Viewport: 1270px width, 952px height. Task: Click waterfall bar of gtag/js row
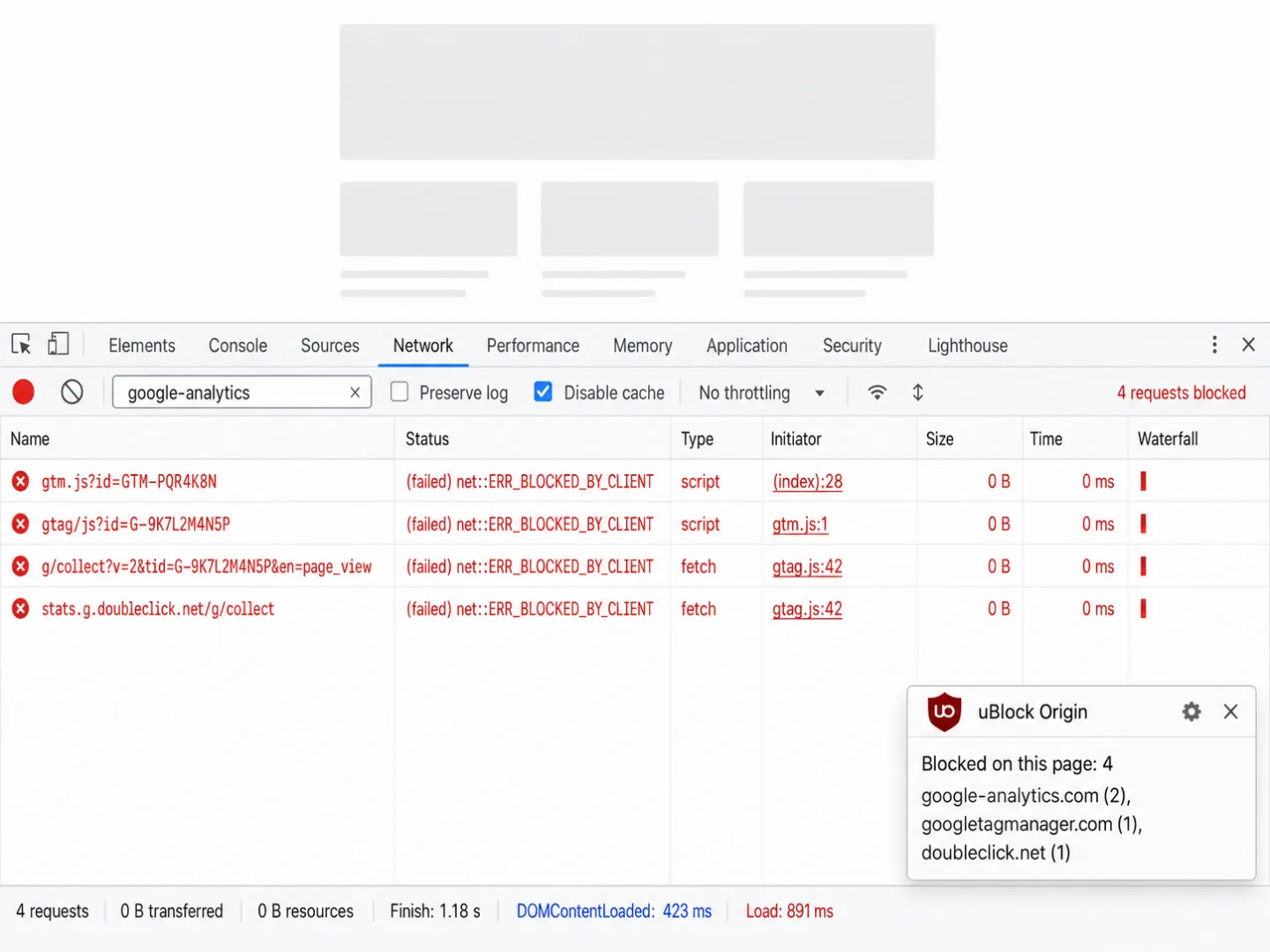coord(1143,524)
